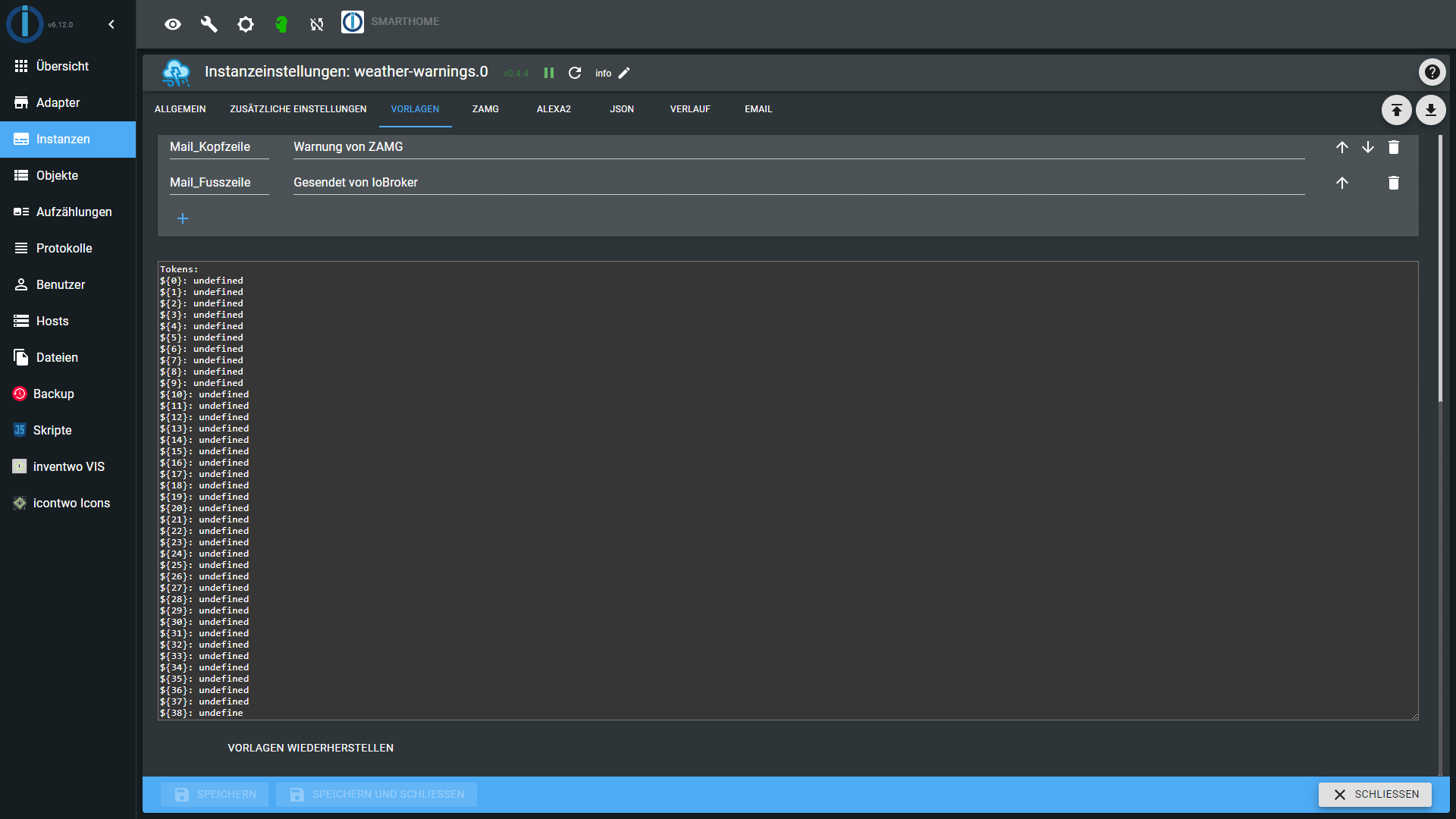Edit the Mail_Fusszeile name field
Screen dimensions: 1456x819
(x=219, y=183)
